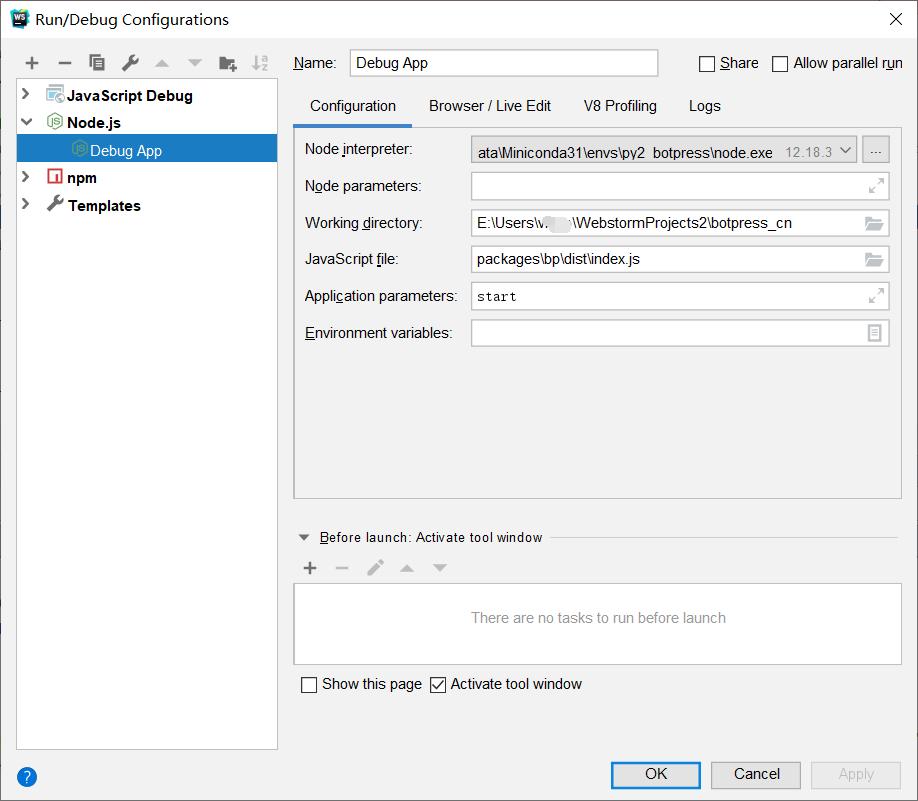This screenshot has width=918, height=801.
Task: Copy the selected configuration
Action: point(97,63)
